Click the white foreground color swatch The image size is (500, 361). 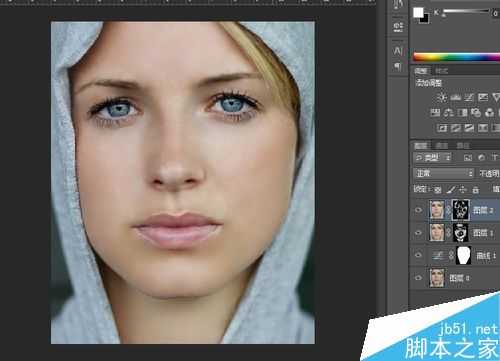[418, 13]
